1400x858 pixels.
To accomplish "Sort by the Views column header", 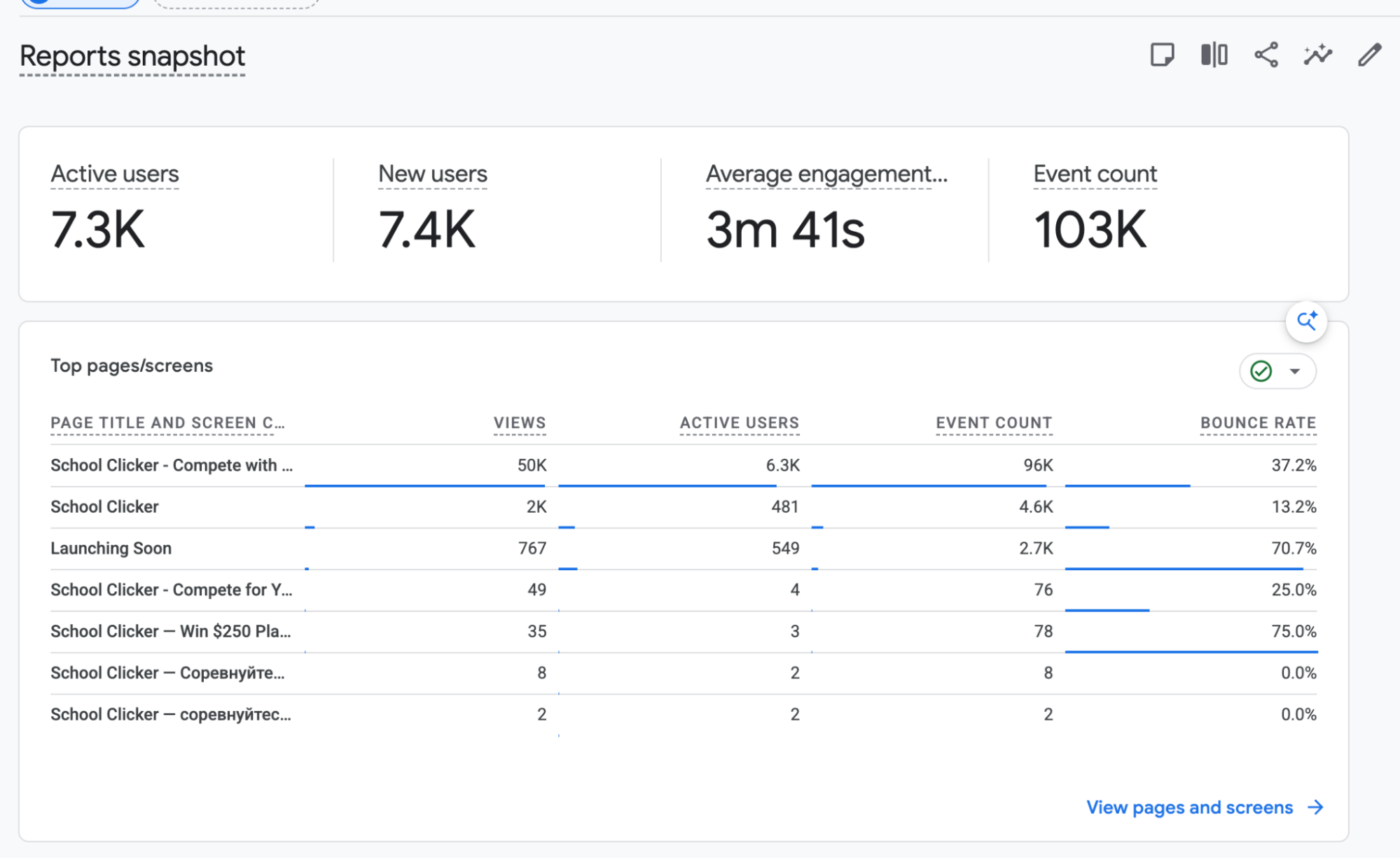I will [x=520, y=423].
